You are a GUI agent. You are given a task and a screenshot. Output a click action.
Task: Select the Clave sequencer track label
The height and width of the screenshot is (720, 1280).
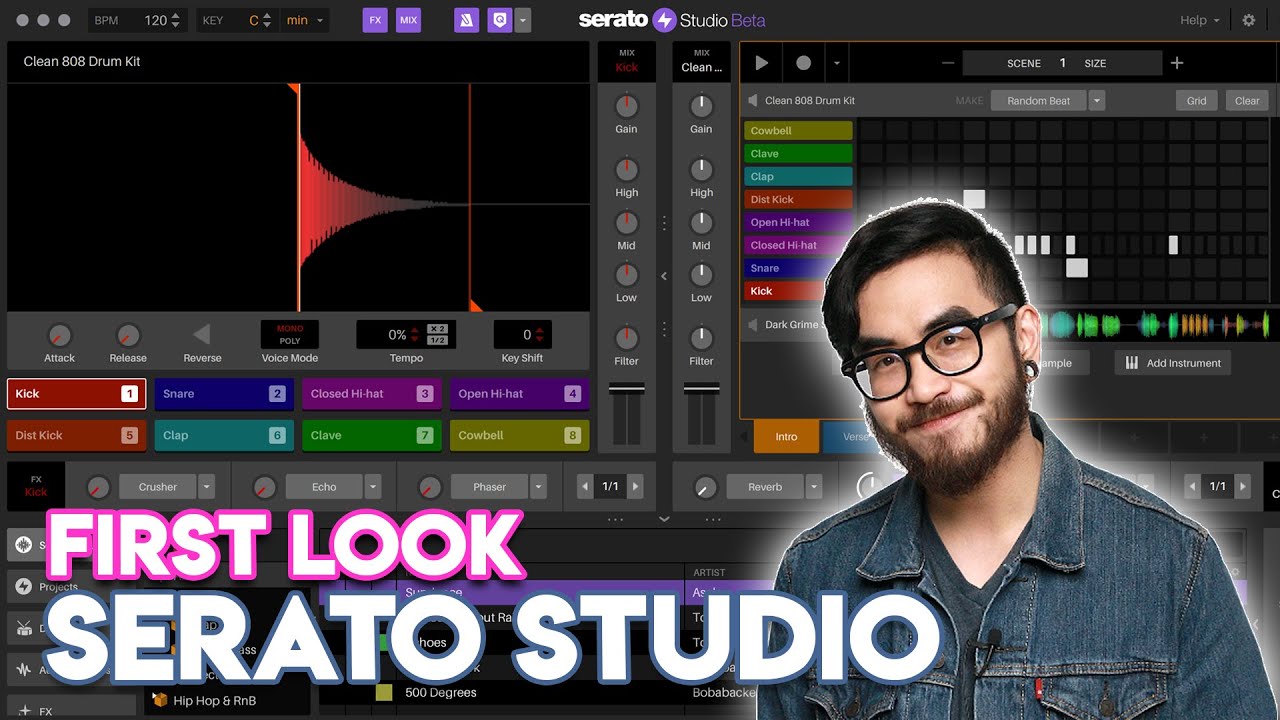pos(798,153)
